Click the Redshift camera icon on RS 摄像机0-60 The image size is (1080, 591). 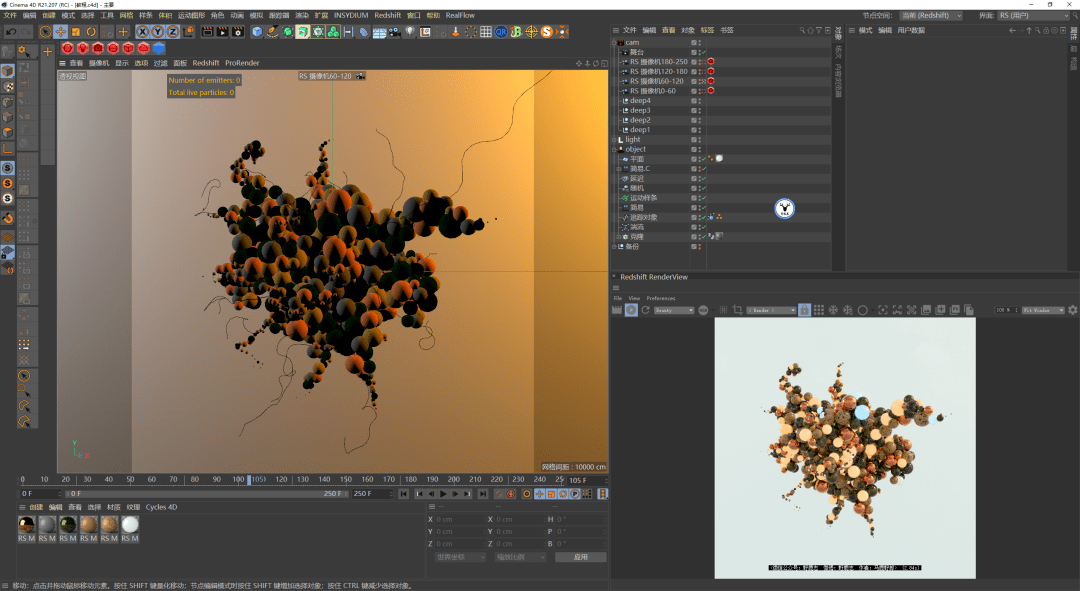click(x=712, y=91)
